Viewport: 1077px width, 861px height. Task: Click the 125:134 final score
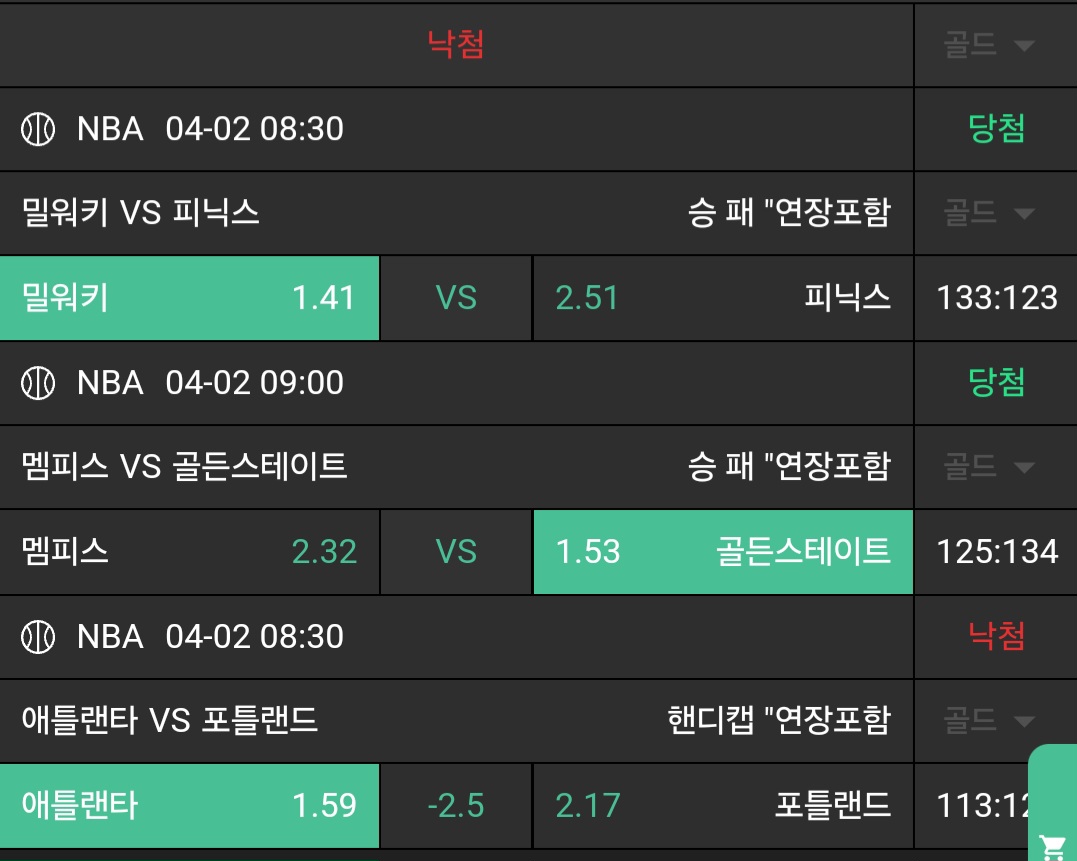click(x=996, y=552)
